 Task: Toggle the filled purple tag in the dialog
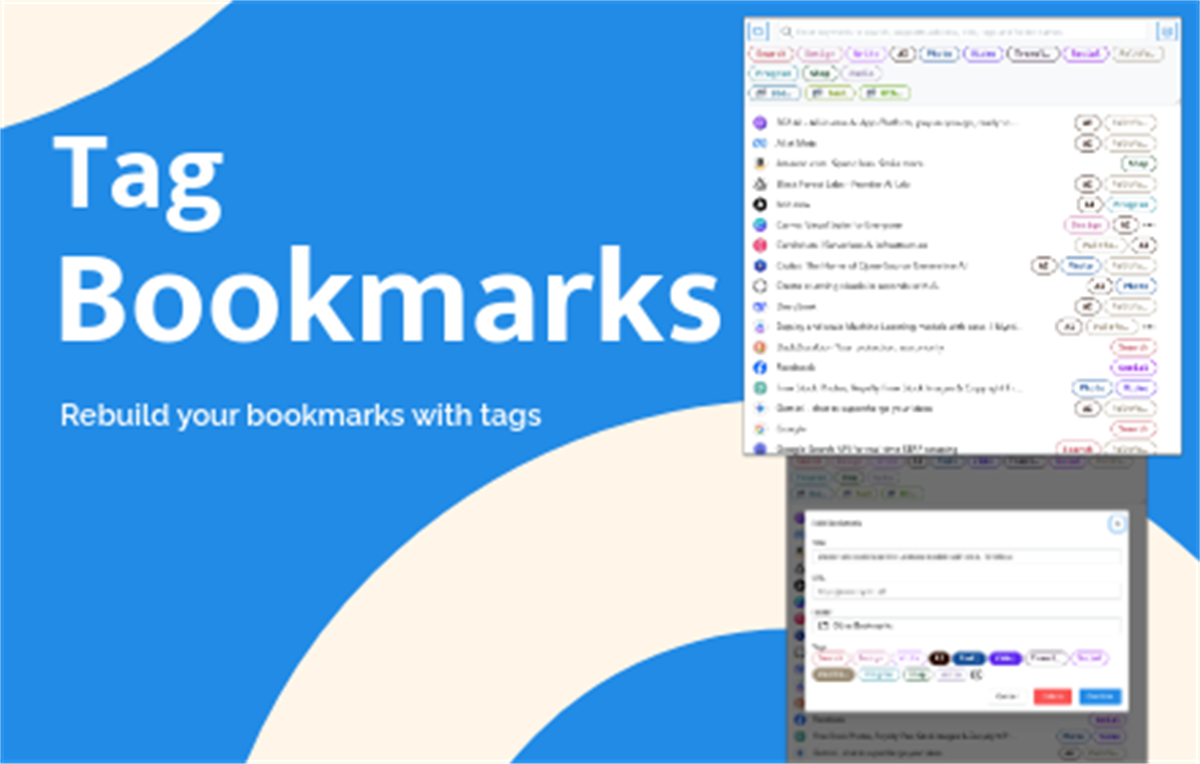click(x=1005, y=658)
